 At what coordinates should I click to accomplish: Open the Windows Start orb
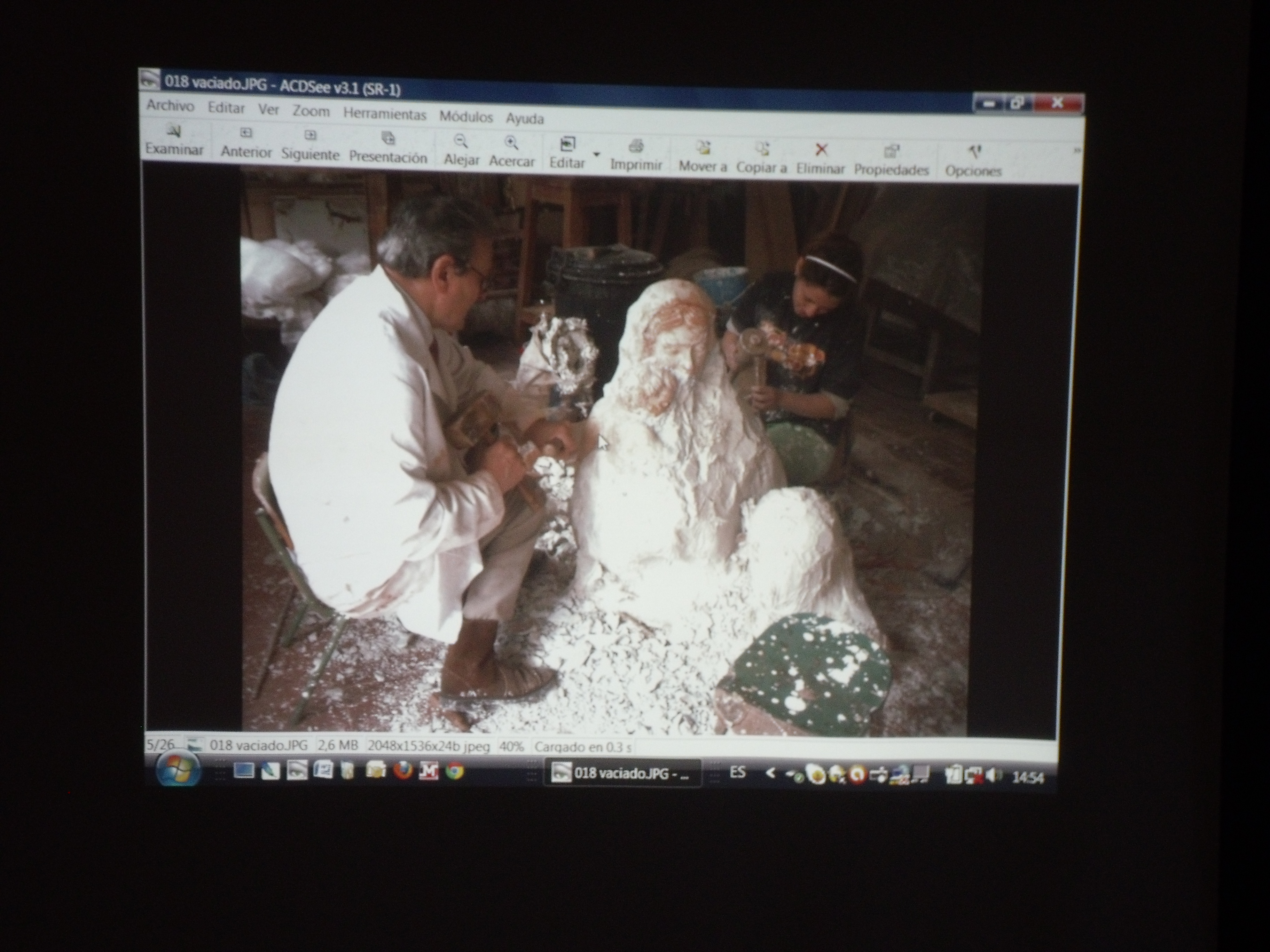(x=178, y=768)
